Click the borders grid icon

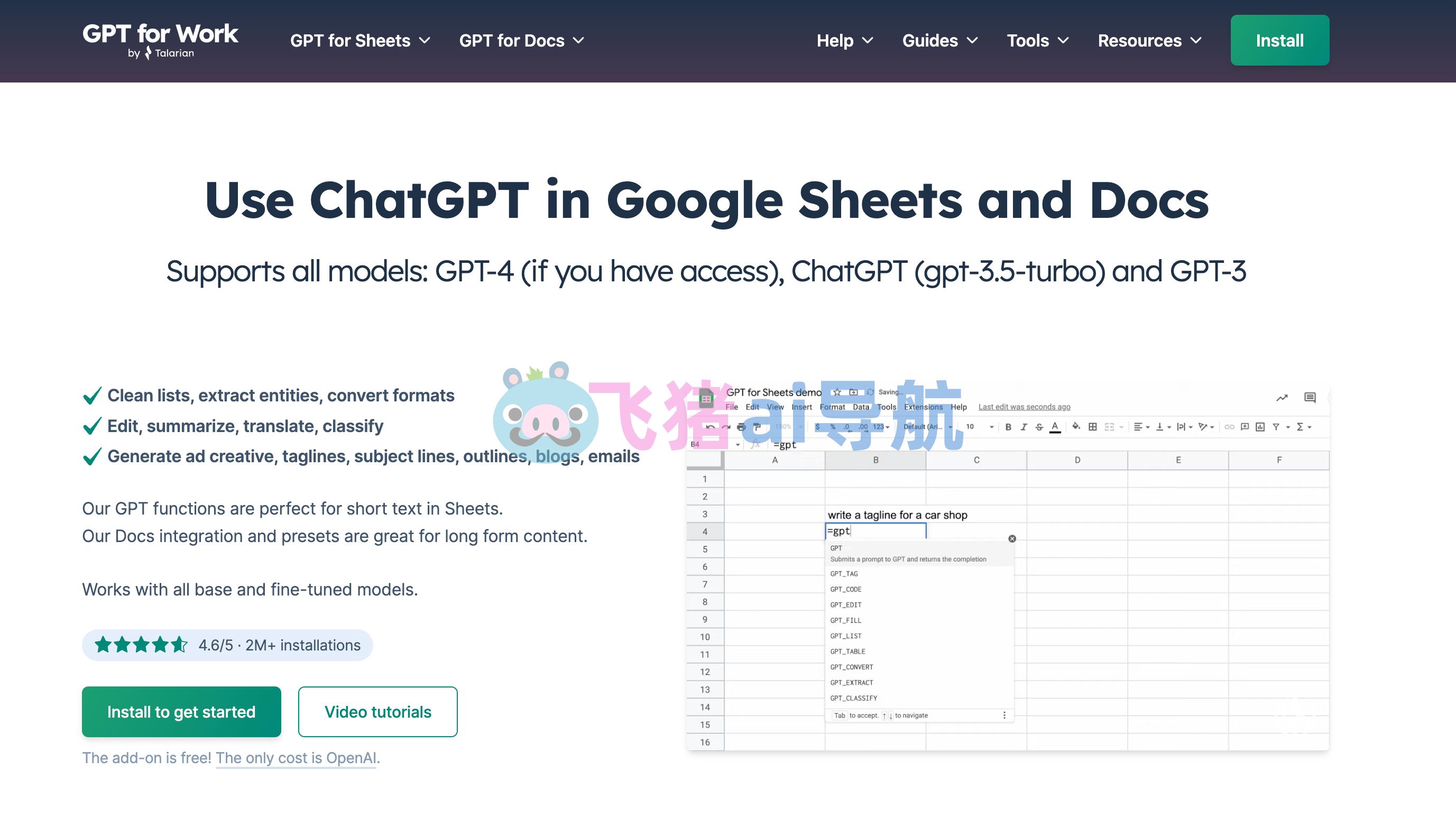click(x=1092, y=427)
